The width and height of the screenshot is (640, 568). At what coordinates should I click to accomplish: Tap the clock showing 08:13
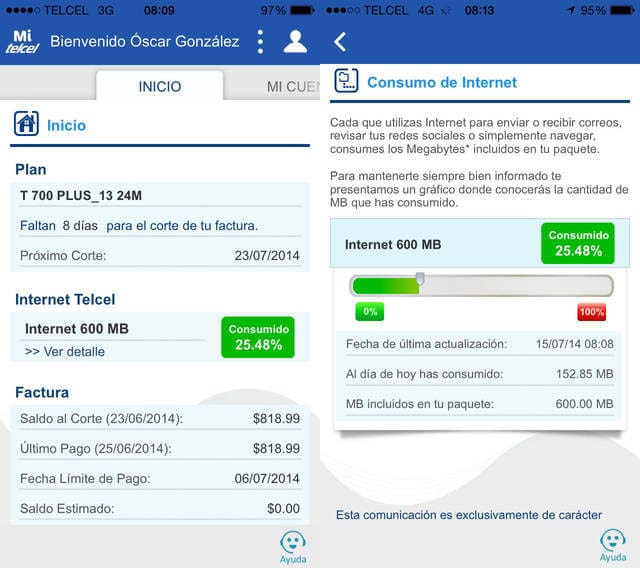click(479, 10)
